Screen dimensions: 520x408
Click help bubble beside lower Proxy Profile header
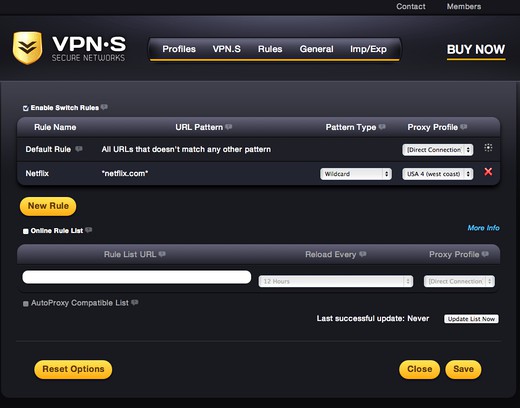click(x=485, y=254)
